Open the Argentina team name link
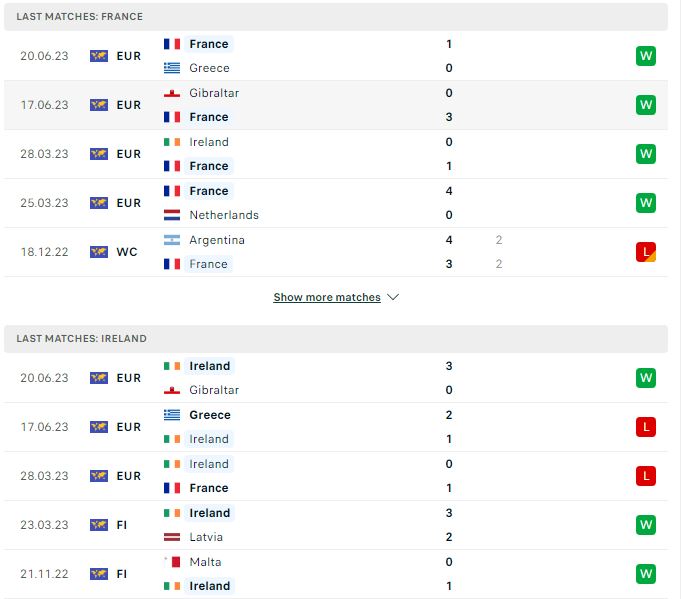This screenshot has width=681, height=599. [217, 240]
